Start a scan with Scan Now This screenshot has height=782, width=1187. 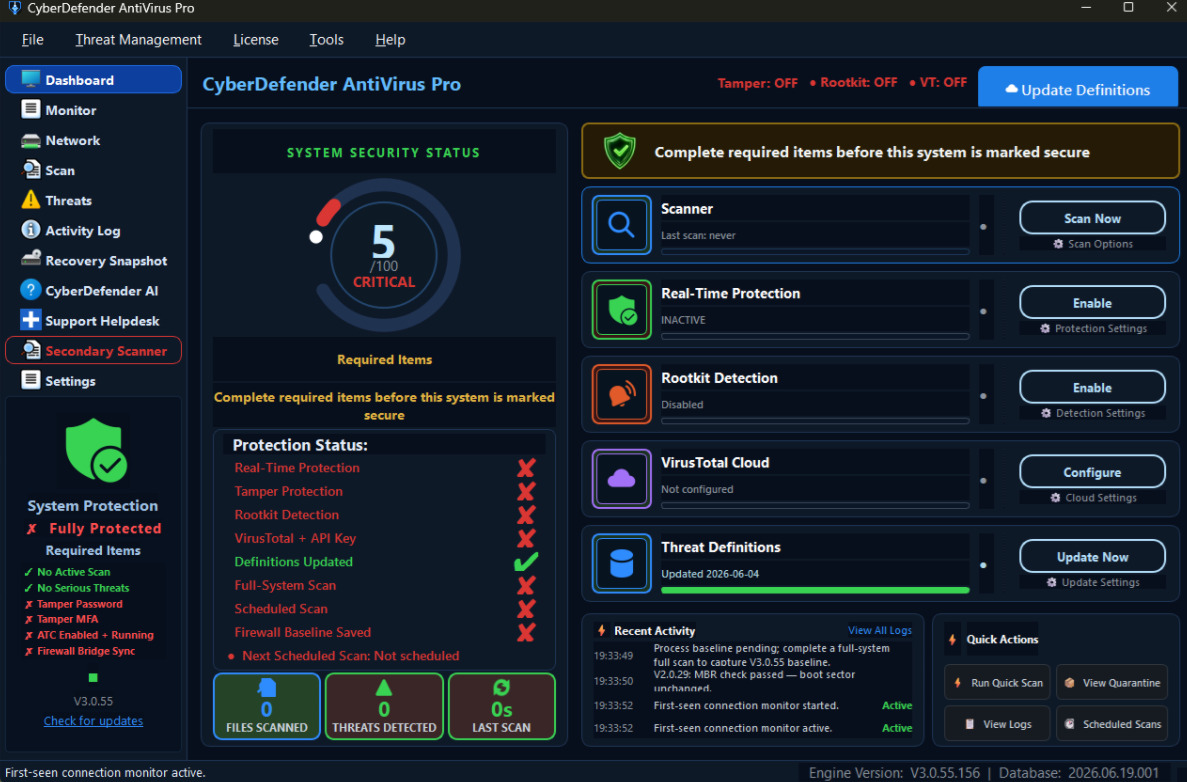[1092, 218]
